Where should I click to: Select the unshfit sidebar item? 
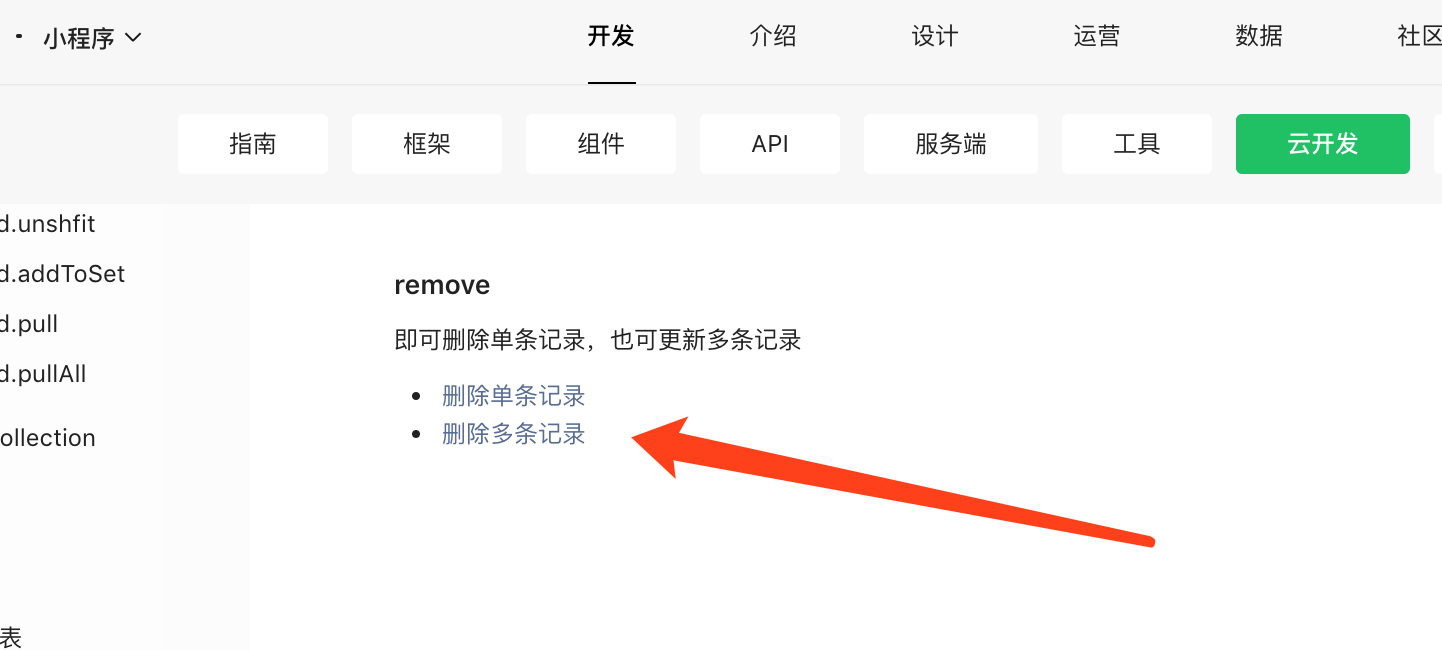(x=48, y=224)
